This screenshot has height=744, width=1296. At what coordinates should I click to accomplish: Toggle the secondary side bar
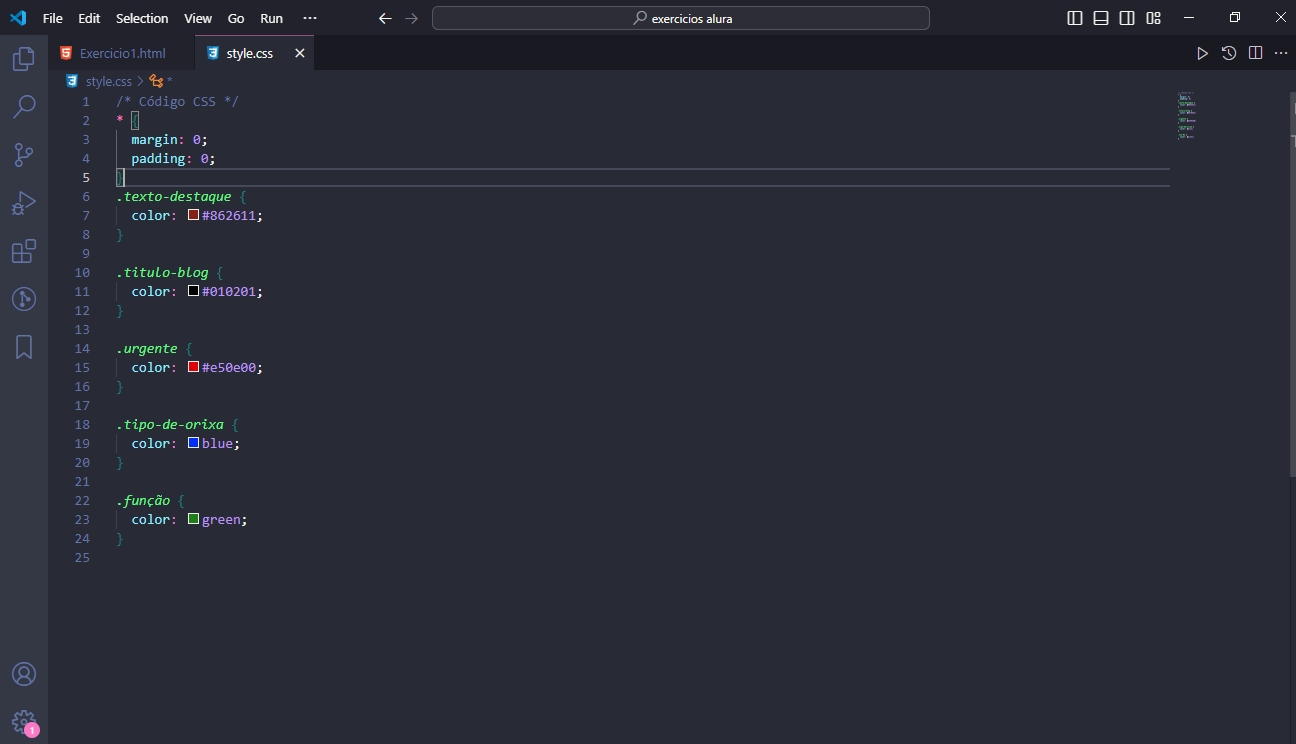coord(1127,18)
